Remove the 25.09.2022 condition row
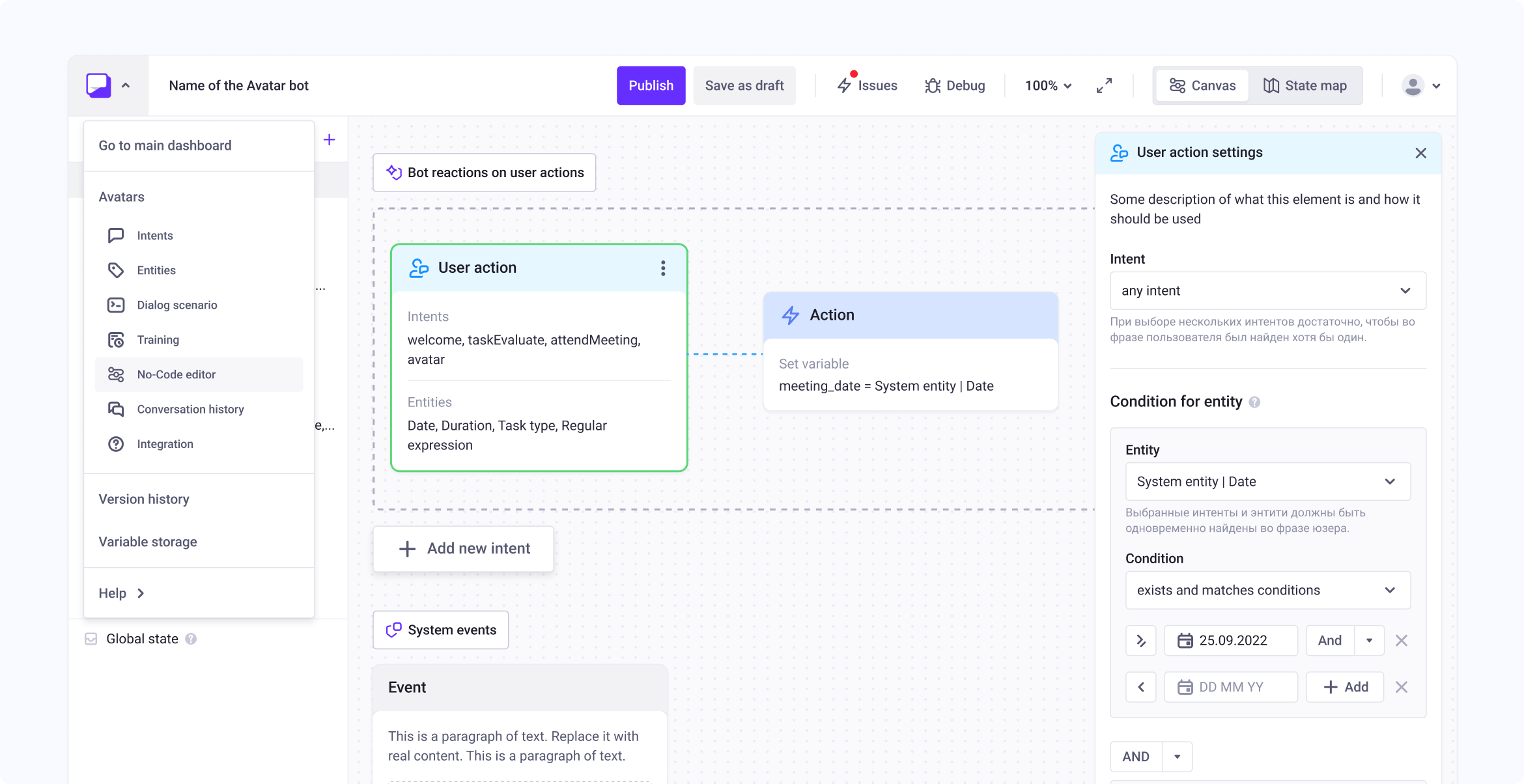This screenshot has width=1524, height=784. coord(1402,641)
